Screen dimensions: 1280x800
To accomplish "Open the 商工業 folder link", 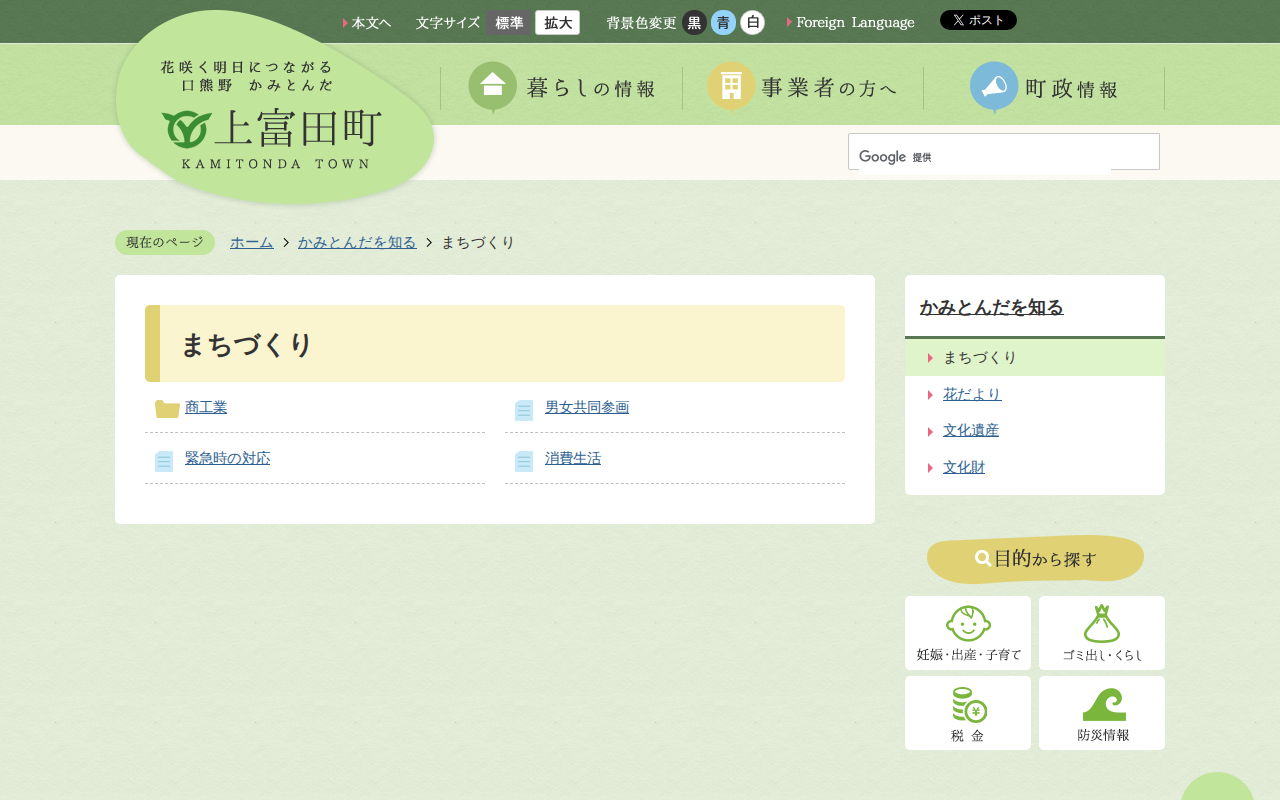I will point(206,407).
